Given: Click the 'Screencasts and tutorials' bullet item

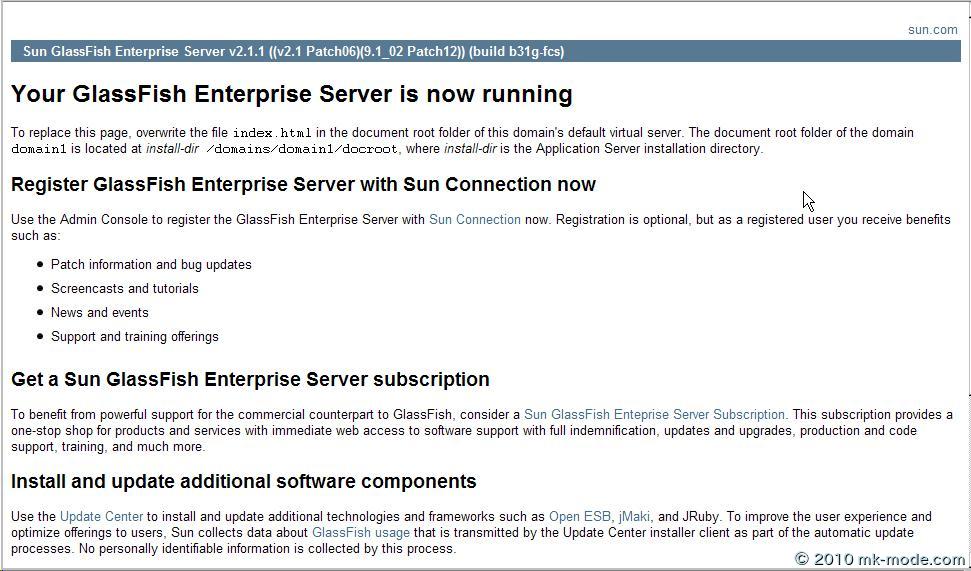Looking at the screenshot, I should [124, 289].
